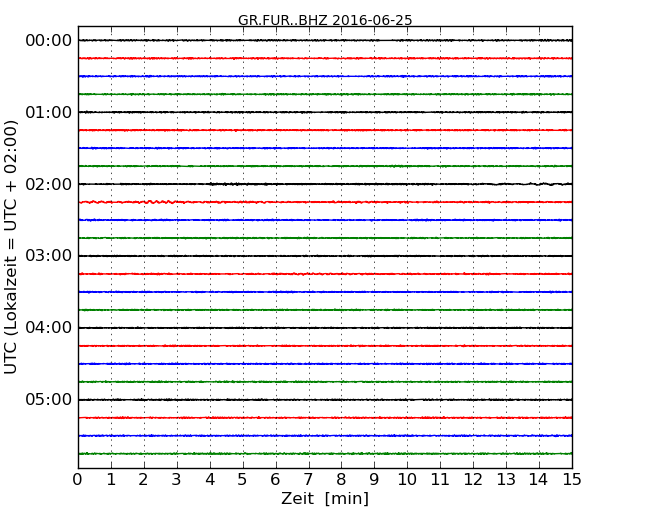
Task: Click the 04:00 time label
Action: 49,328
